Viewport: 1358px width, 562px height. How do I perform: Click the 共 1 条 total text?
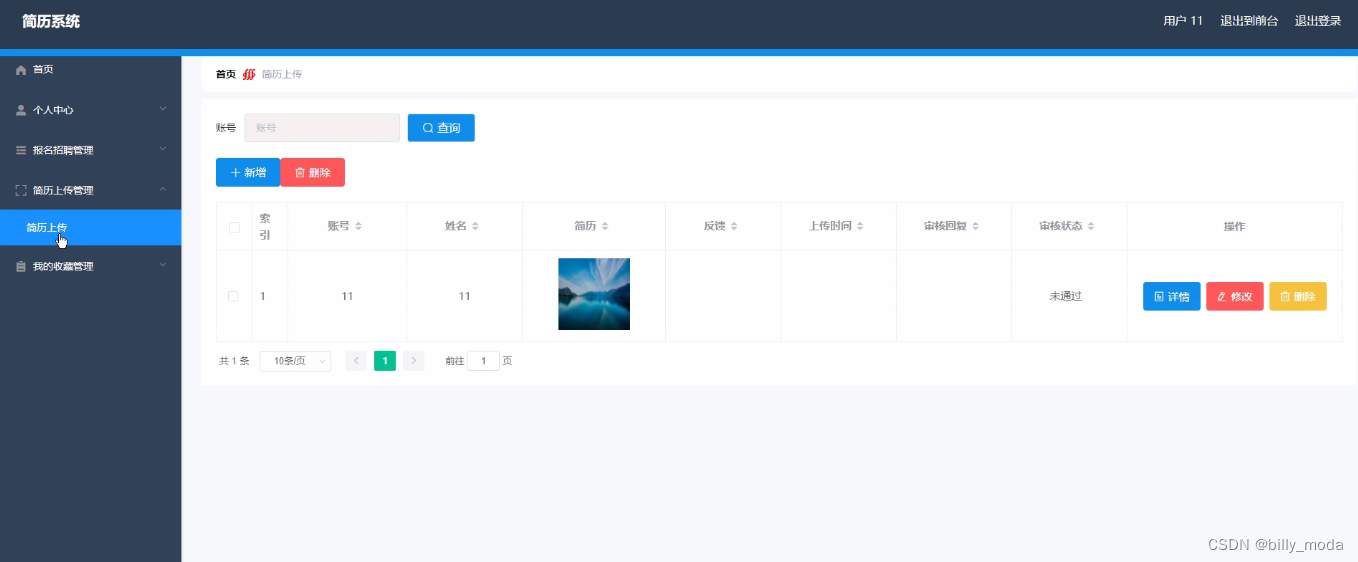pos(234,361)
